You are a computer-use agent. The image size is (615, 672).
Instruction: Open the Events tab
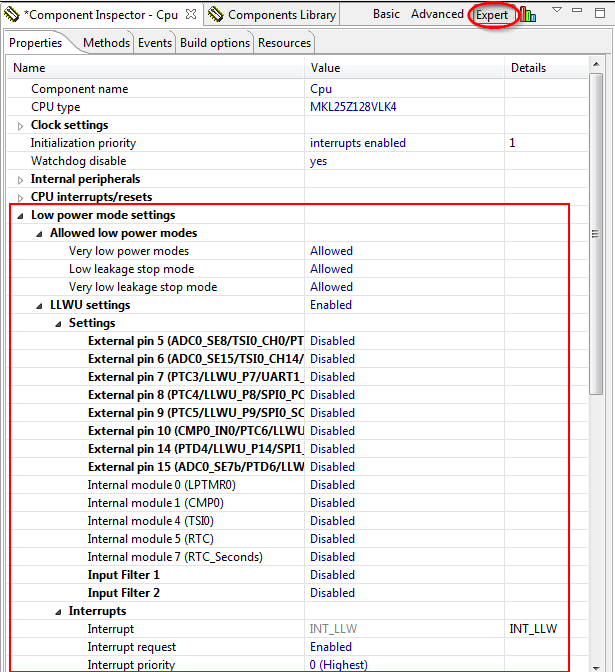pyautogui.click(x=155, y=43)
